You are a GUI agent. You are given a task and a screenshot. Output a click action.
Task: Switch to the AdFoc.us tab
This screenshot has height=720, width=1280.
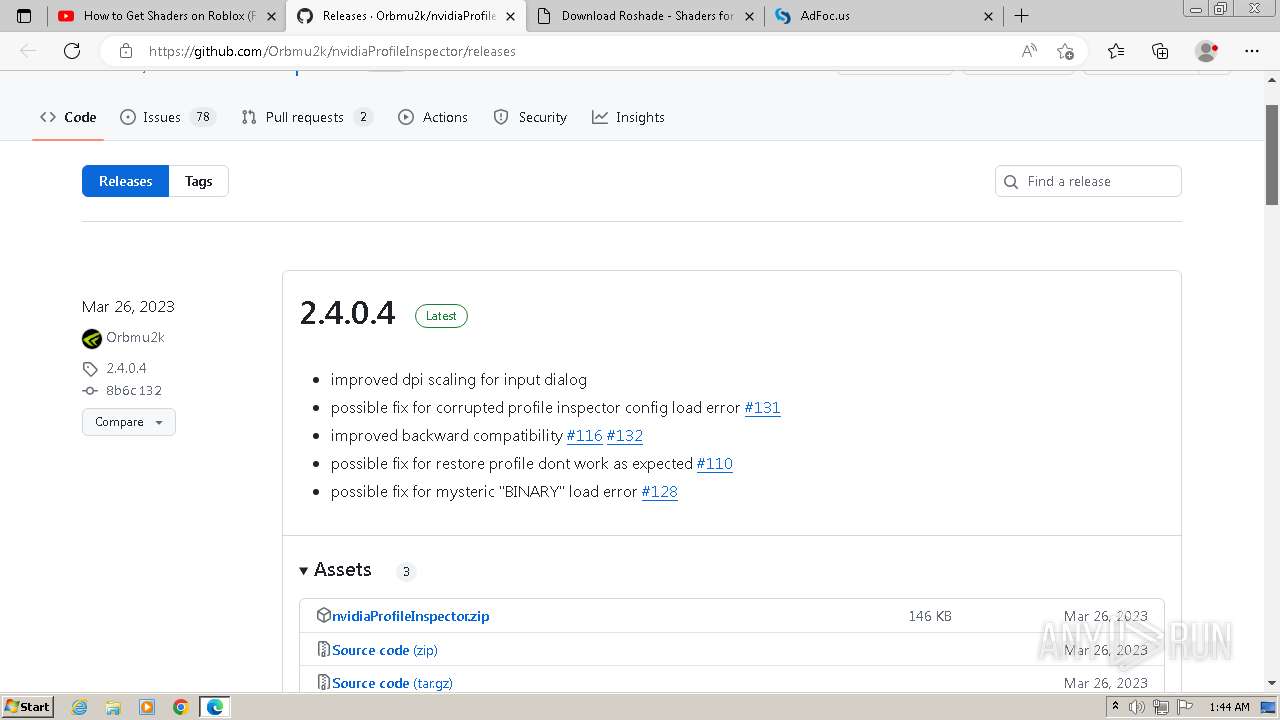click(x=884, y=16)
